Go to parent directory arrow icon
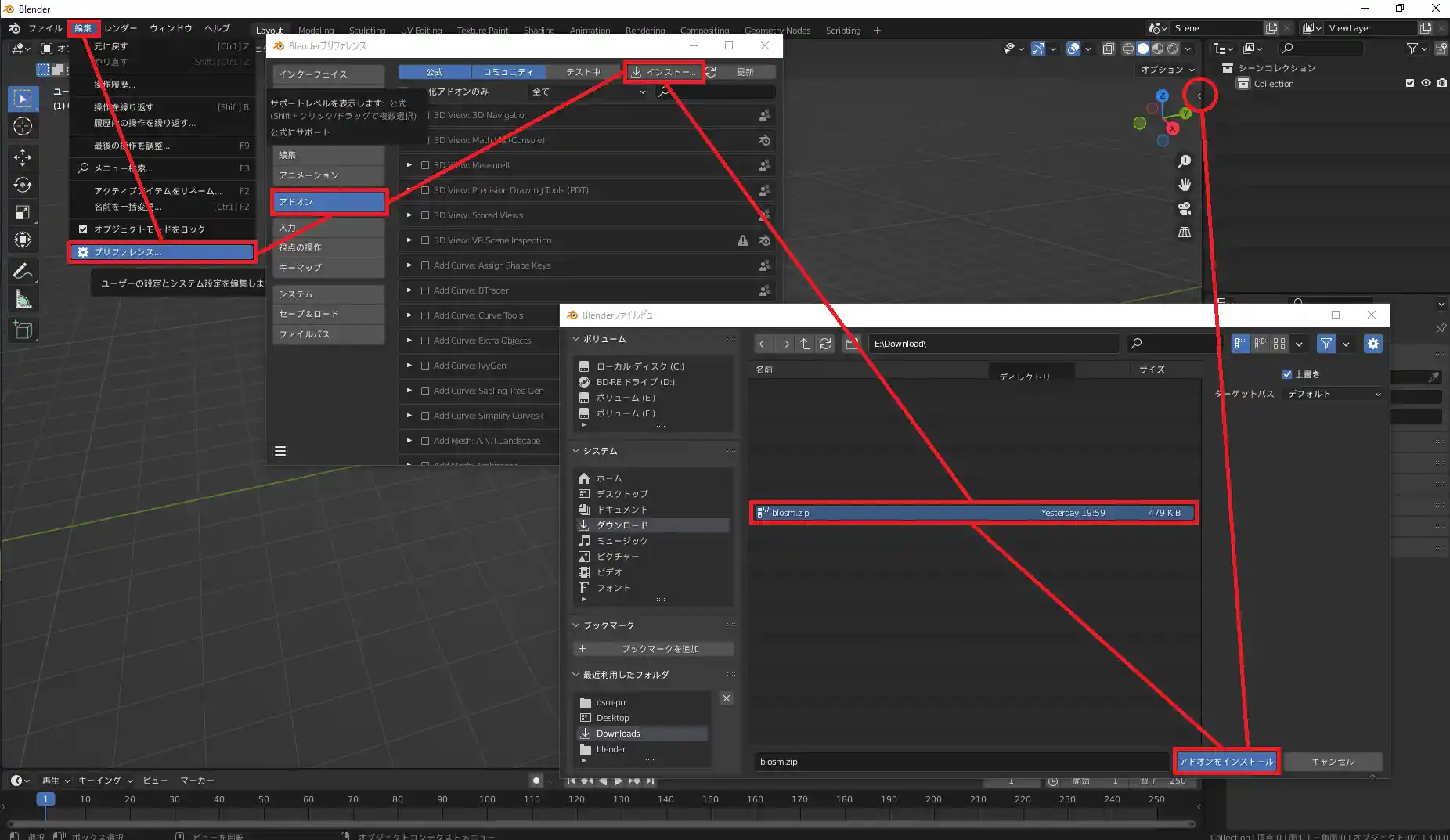The image size is (1450, 840). coord(804,344)
